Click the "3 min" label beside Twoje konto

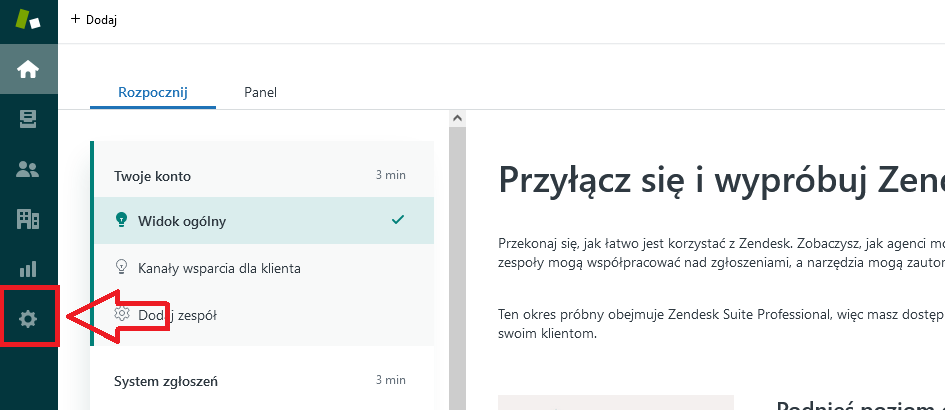tap(391, 175)
